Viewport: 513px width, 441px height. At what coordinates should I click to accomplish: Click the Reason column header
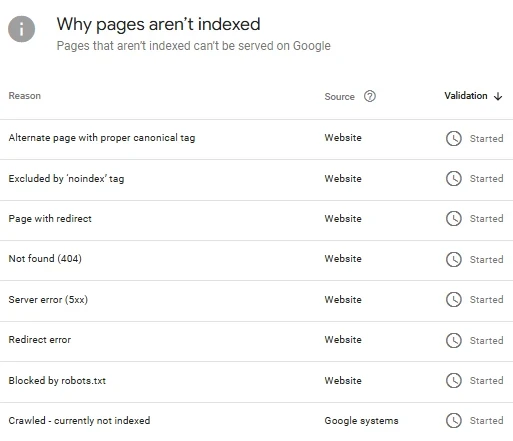(25, 96)
